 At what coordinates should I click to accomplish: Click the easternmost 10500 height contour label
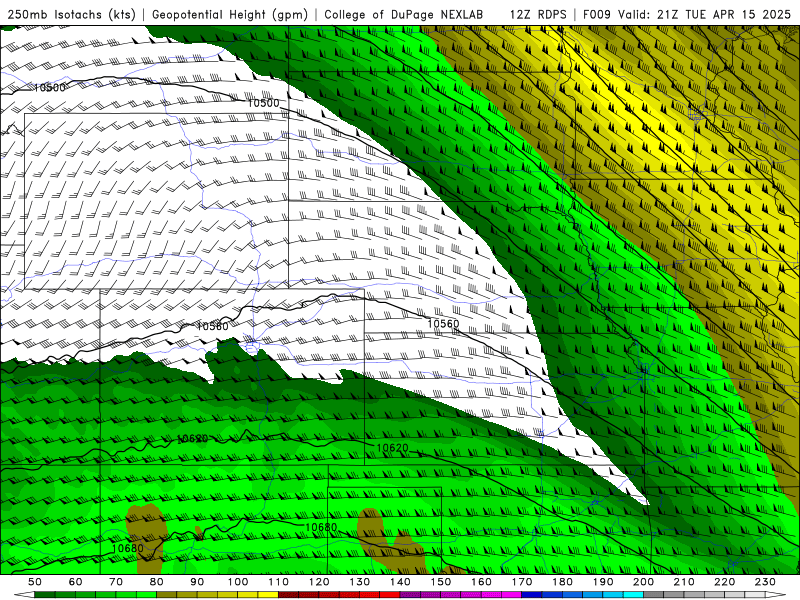click(263, 103)
